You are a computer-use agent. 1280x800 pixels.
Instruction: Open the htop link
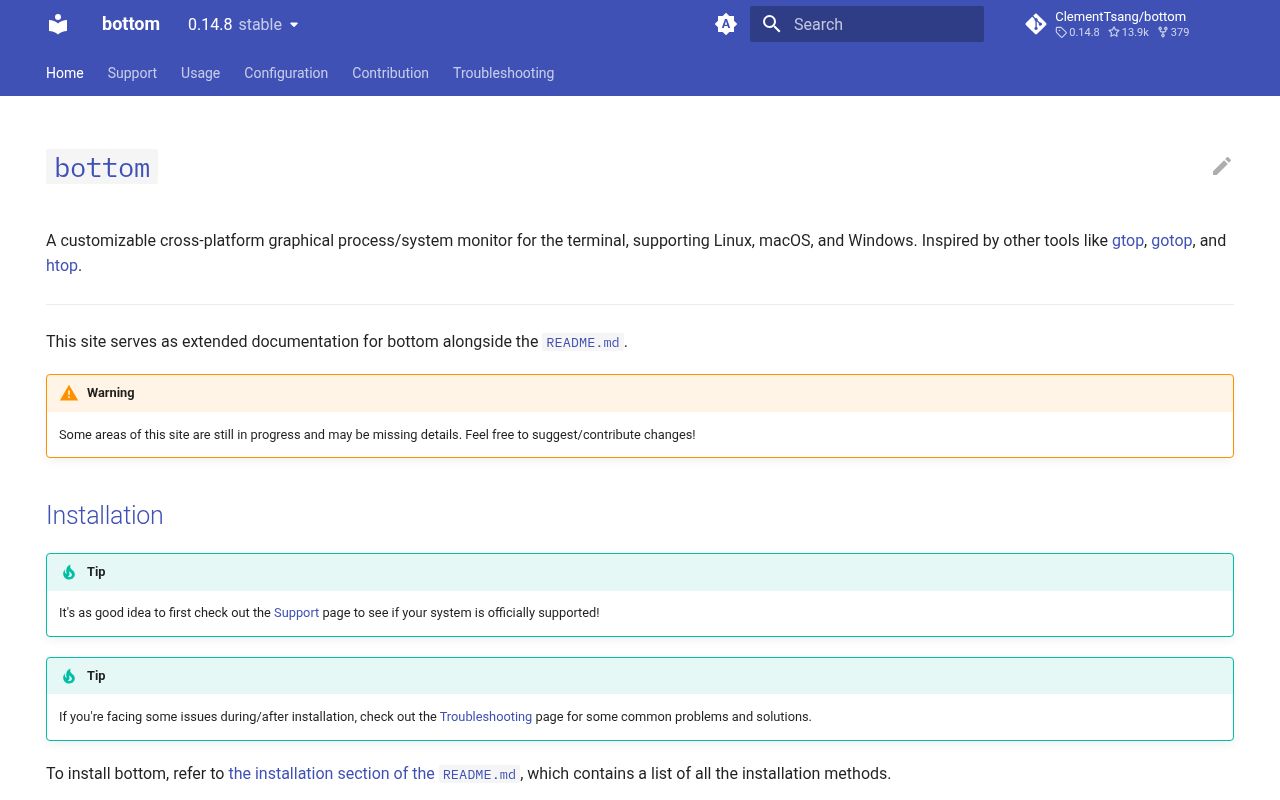point(62,265)
